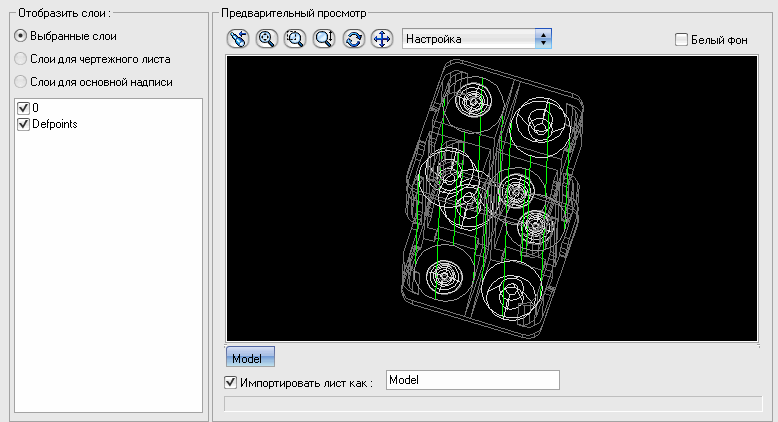Toggle the Defpoints layer checkbox
The image size is (778, 422).
(x=24, y=124)
